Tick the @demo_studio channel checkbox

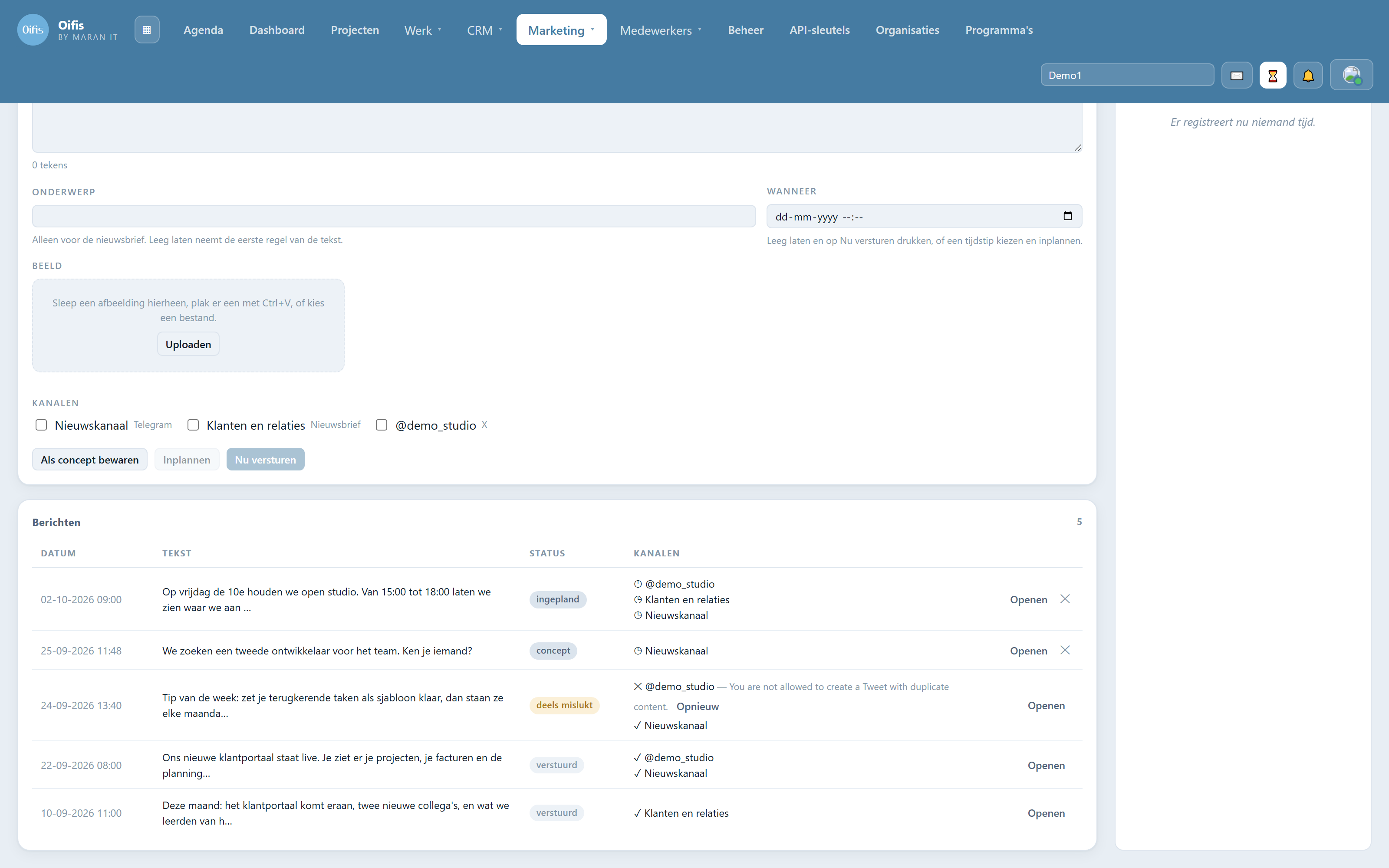[382, 425]
